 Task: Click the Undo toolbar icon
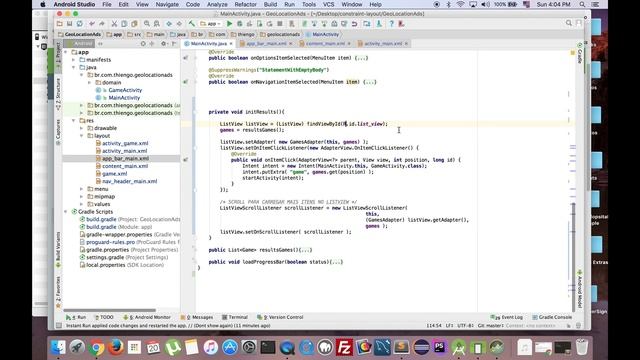pyautogui.click(x=92, y=24)
